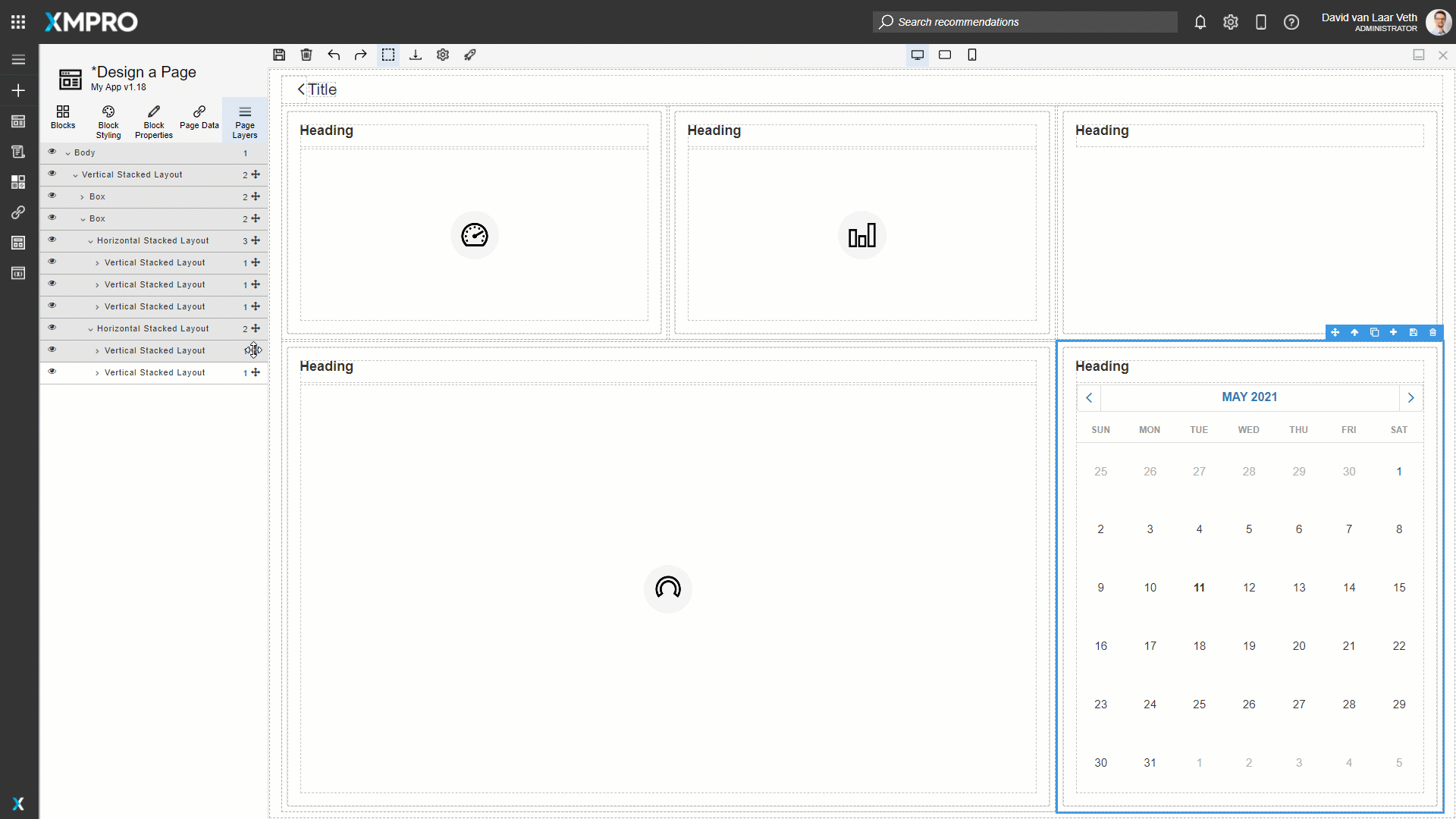Screen dimensions: 1456x819
Task: Select the gauge placeholder widget on canvas
Action: [x=475, y=235]
